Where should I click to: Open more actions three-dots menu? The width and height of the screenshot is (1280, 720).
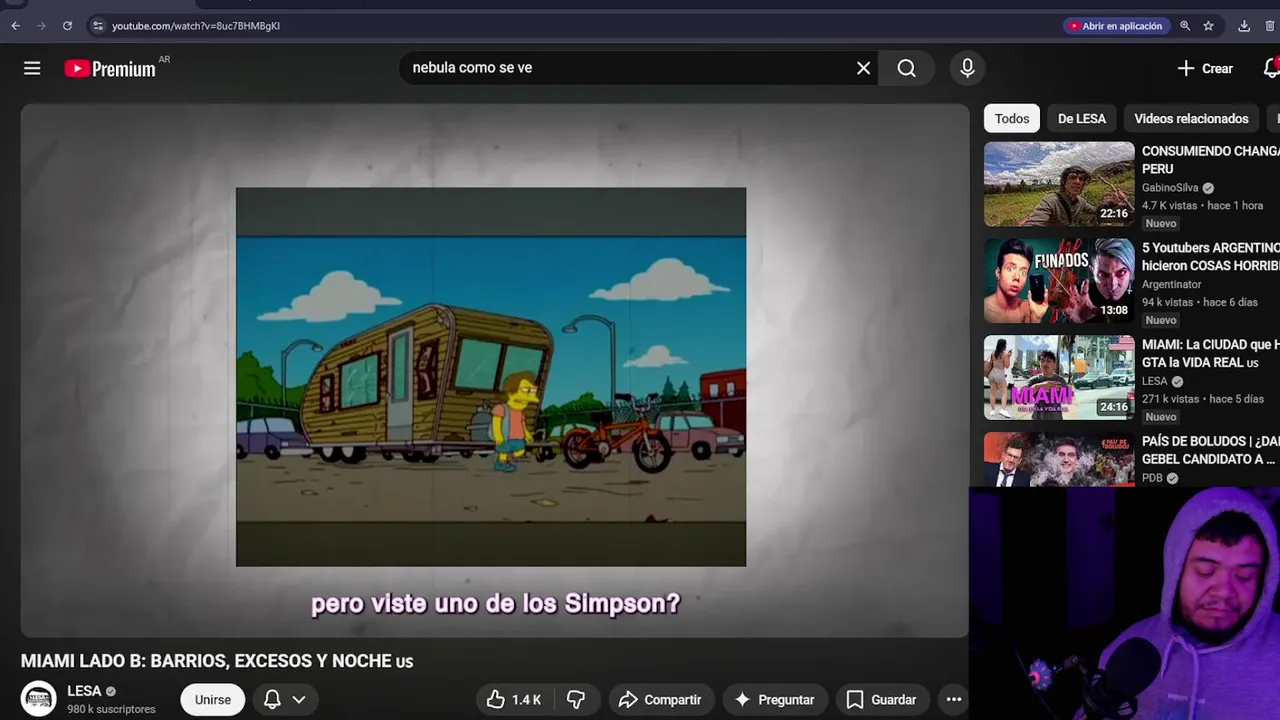click(954, 699)
